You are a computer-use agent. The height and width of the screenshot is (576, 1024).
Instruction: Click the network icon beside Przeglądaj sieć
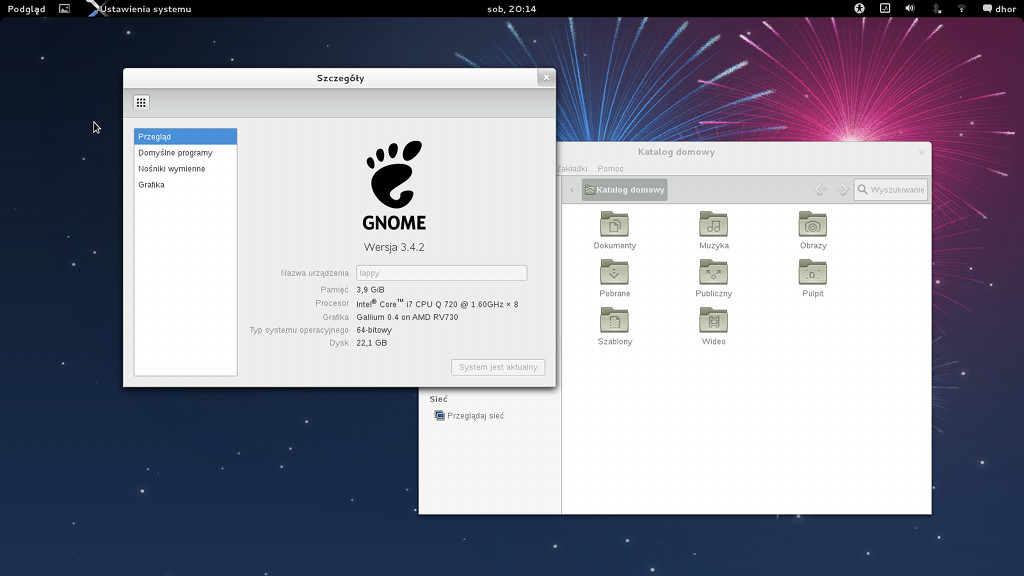[x=440, y=415]
